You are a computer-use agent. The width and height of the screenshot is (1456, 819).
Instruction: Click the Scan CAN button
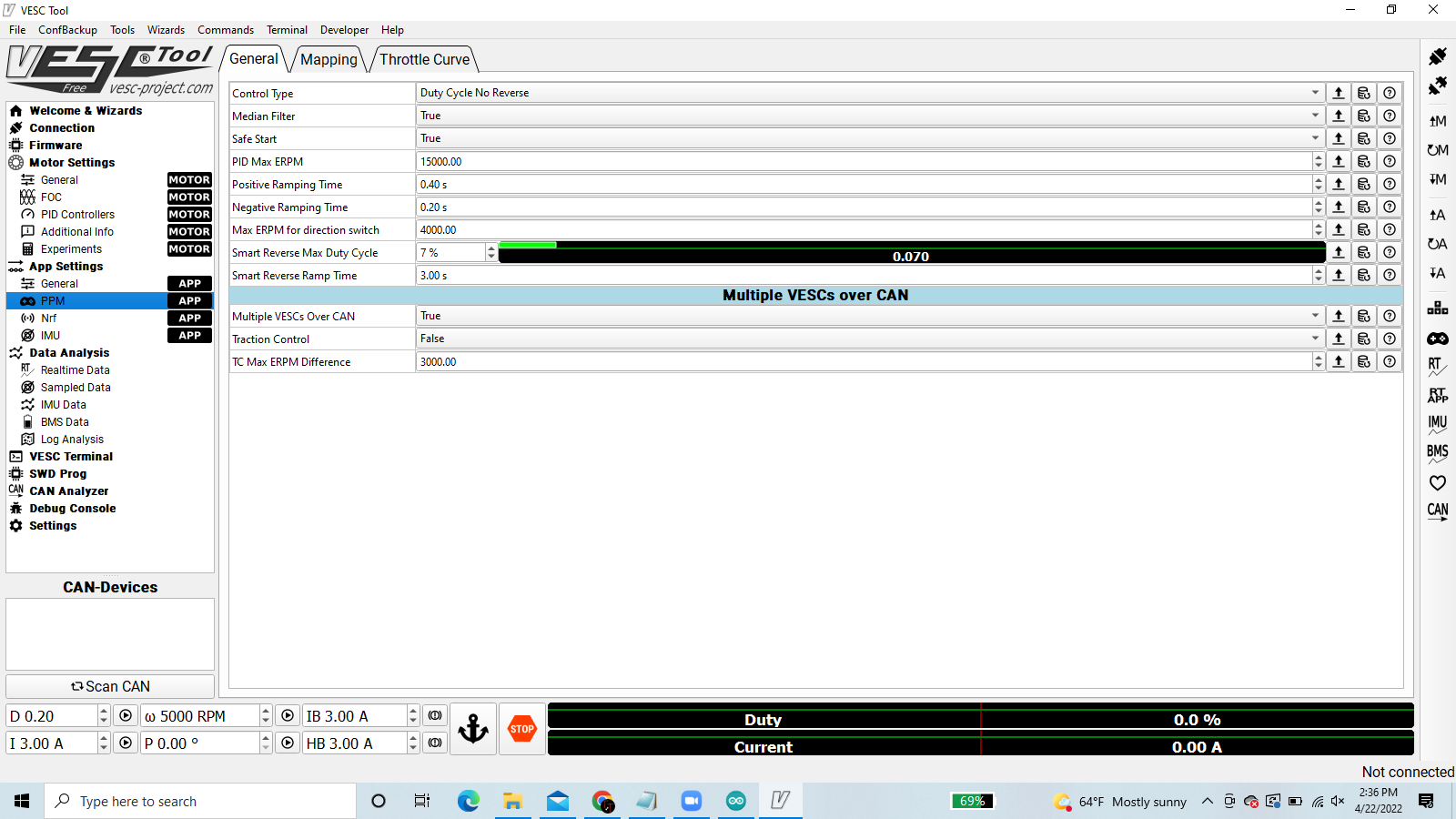(110, 686)
